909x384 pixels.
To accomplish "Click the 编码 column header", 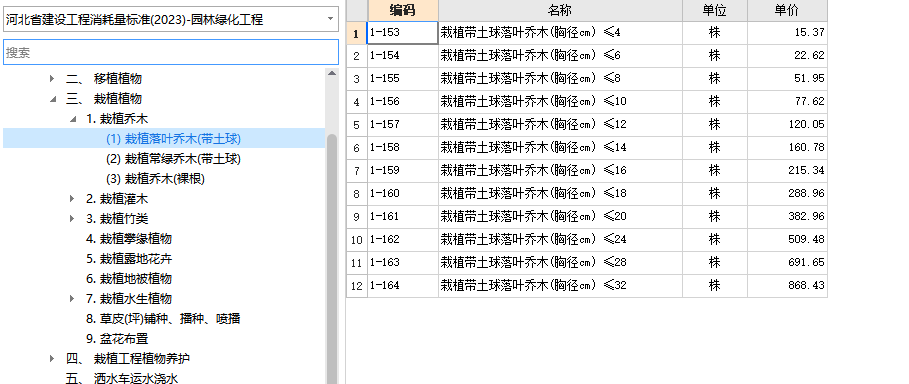I will point(403,10).
